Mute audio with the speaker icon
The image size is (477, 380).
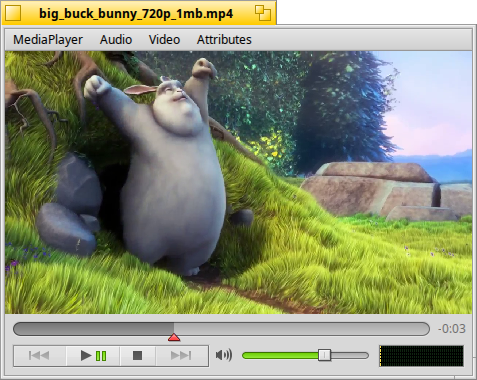click(224, 355)
